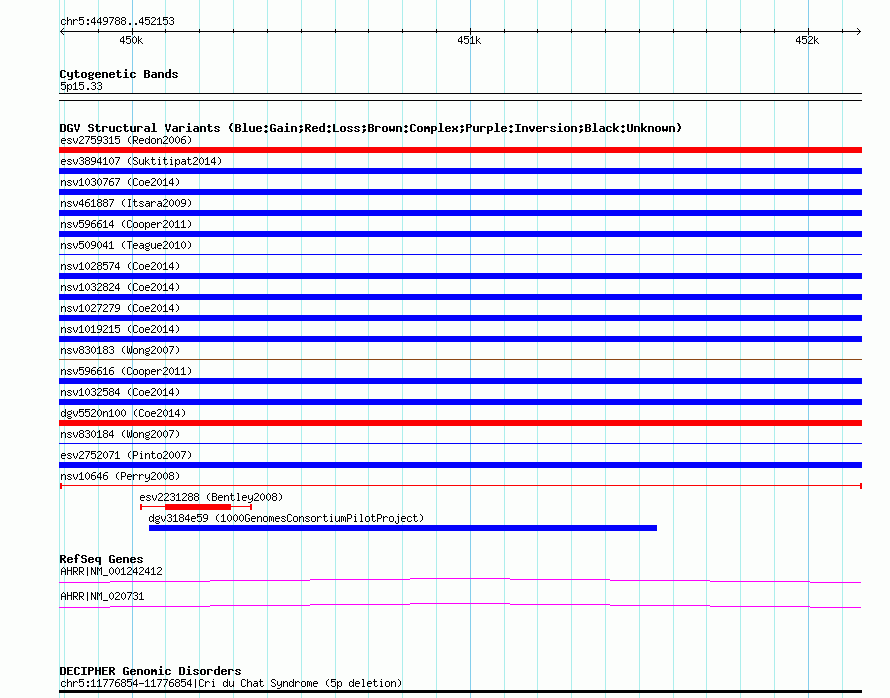Click the 451k ruler tick label
This screenshot has width=890, height=698.
[469, 40]
